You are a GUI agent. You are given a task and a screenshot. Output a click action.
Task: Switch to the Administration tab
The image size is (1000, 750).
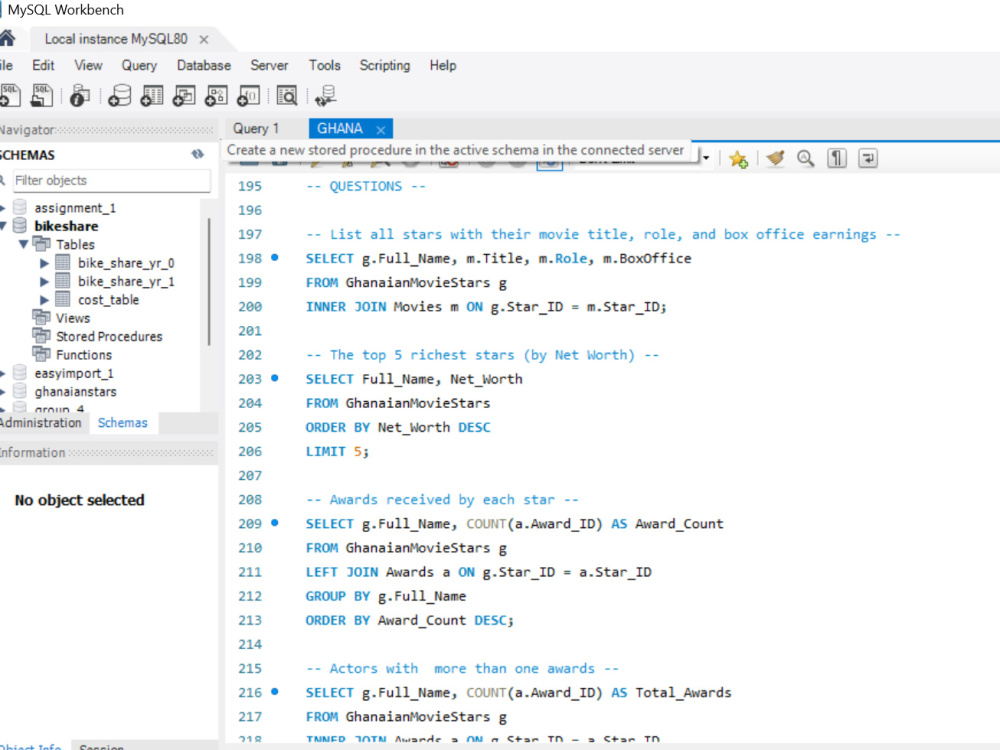pyautogui.click(x=41, y=423)
